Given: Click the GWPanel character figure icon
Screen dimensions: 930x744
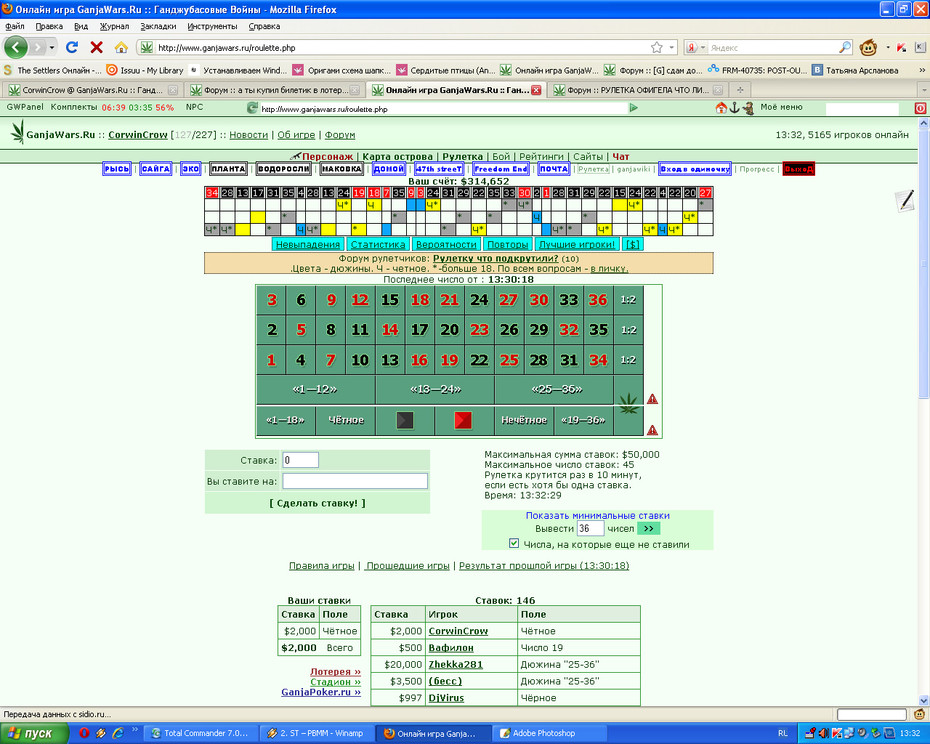Looking at the screenshot, I should [x=748, y=108].
